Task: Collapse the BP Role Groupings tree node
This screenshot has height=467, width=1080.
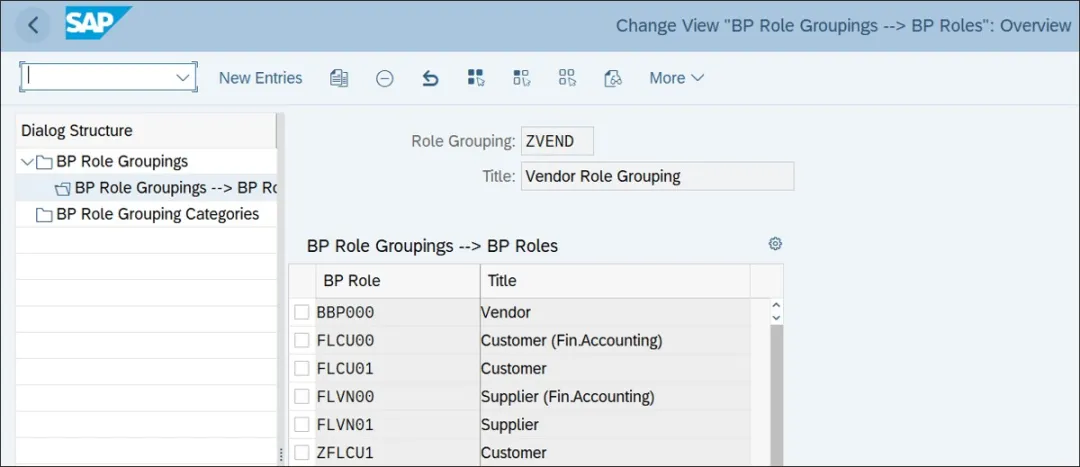Action: click(x=26, y=162)
